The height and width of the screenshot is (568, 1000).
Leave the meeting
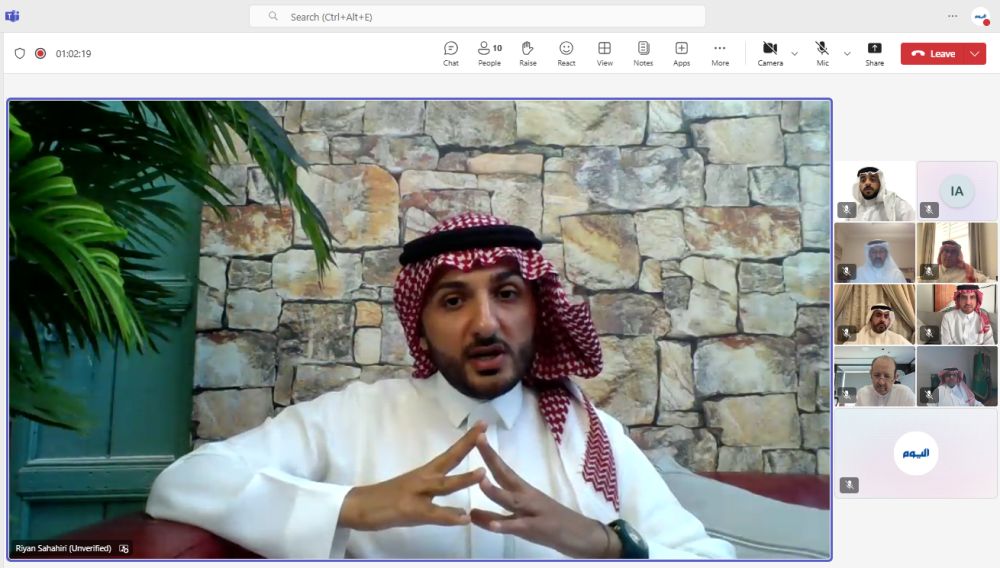click(933, 54)
